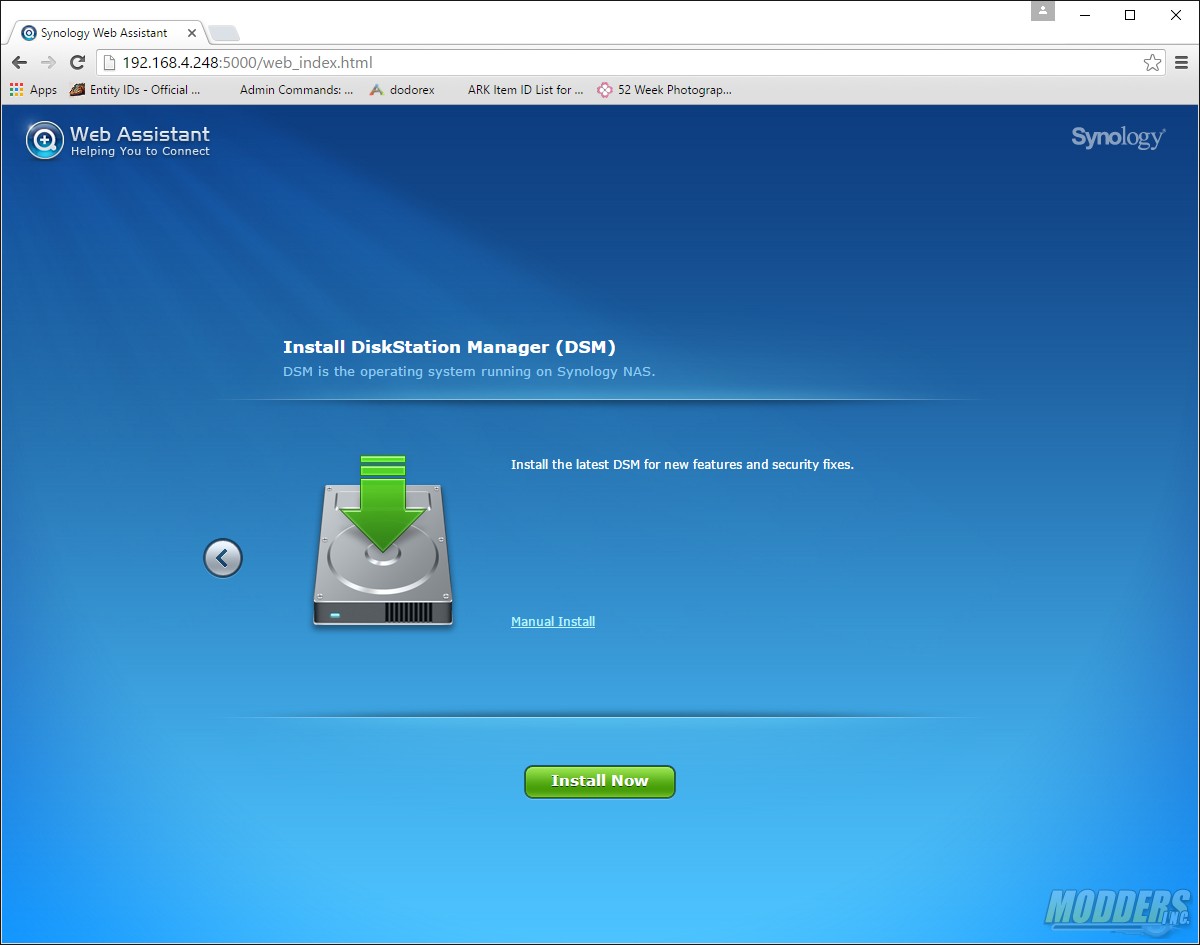Screen dimensions: 1200x945
Task: Open the Chrome hamburger menu
Action: click(x=1182, y=63)
